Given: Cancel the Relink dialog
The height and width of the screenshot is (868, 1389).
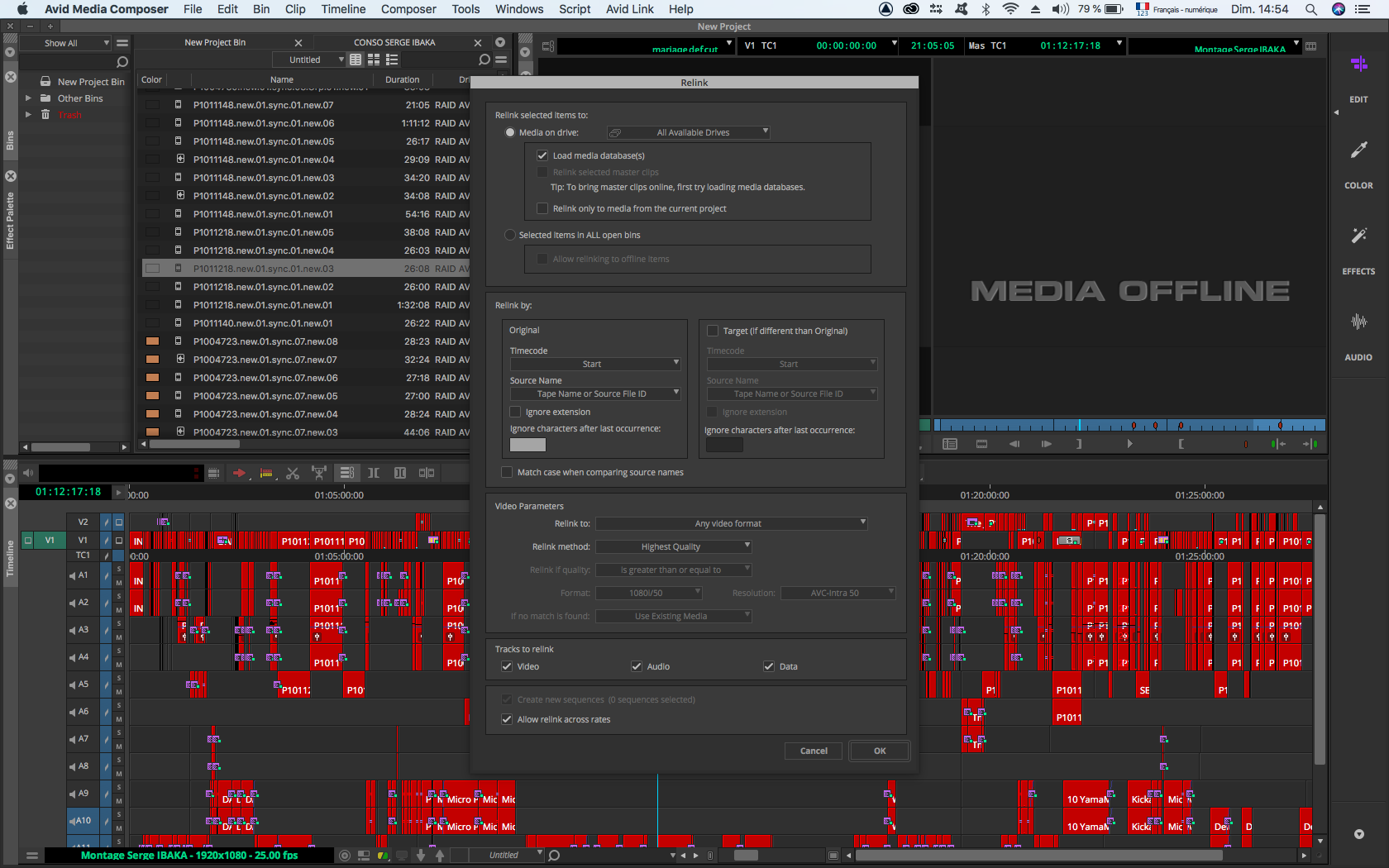Looking at the screenshot, I should pos(814,751).
